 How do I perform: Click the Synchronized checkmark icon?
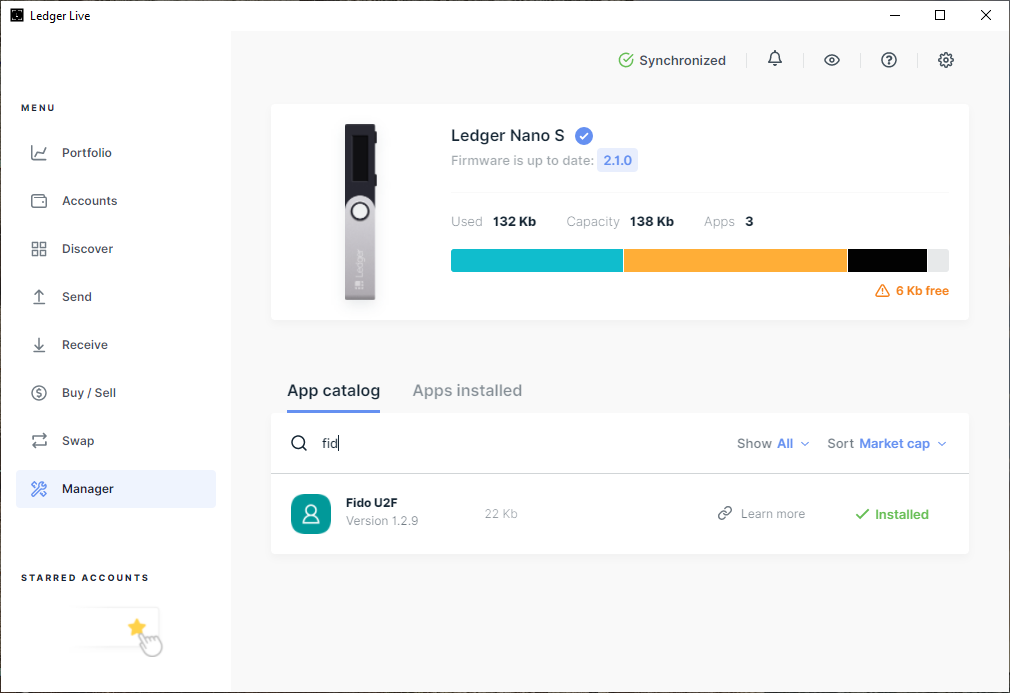pos(625,60)
